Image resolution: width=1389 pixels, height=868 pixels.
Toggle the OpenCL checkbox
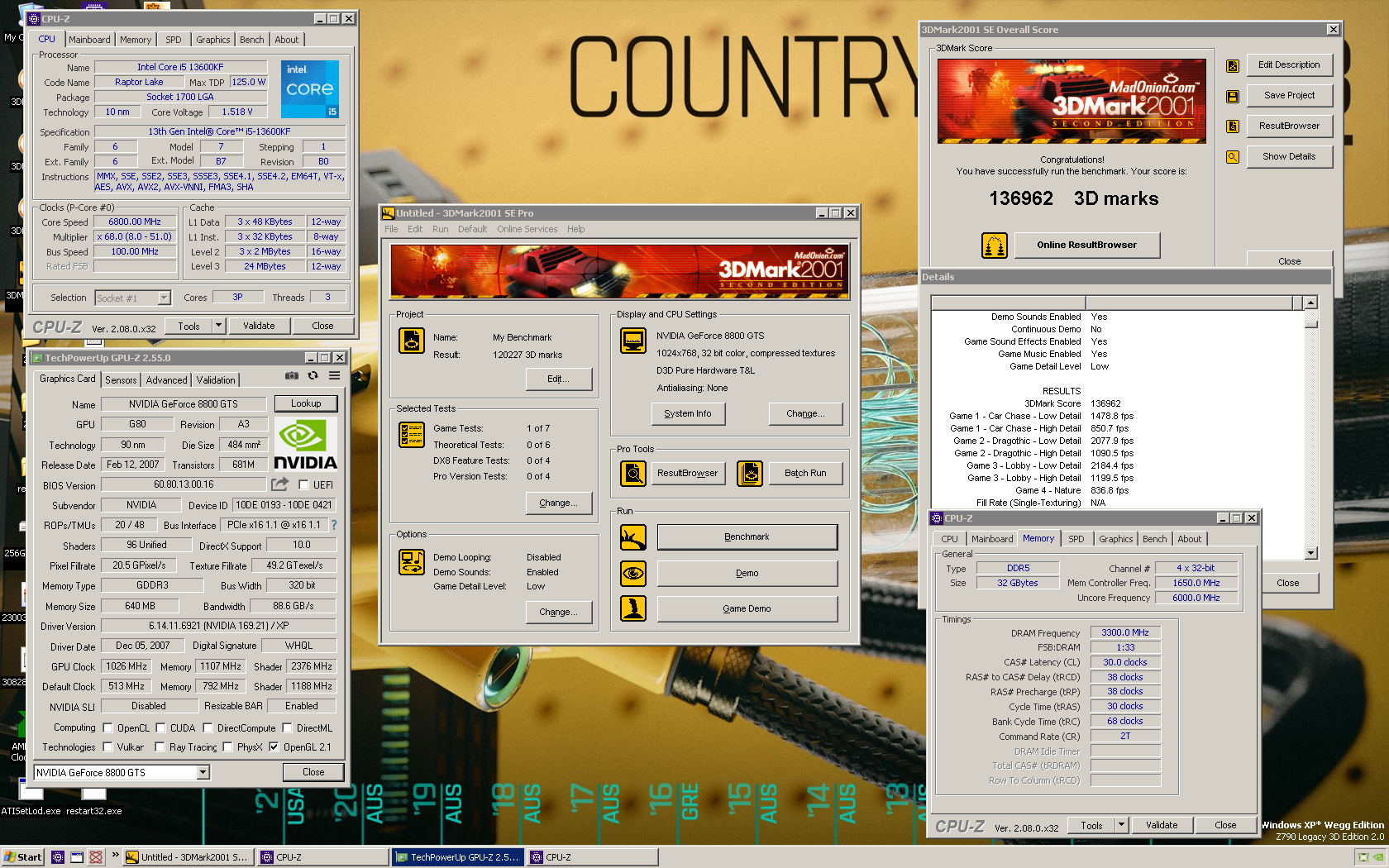(x=107, y=728)
